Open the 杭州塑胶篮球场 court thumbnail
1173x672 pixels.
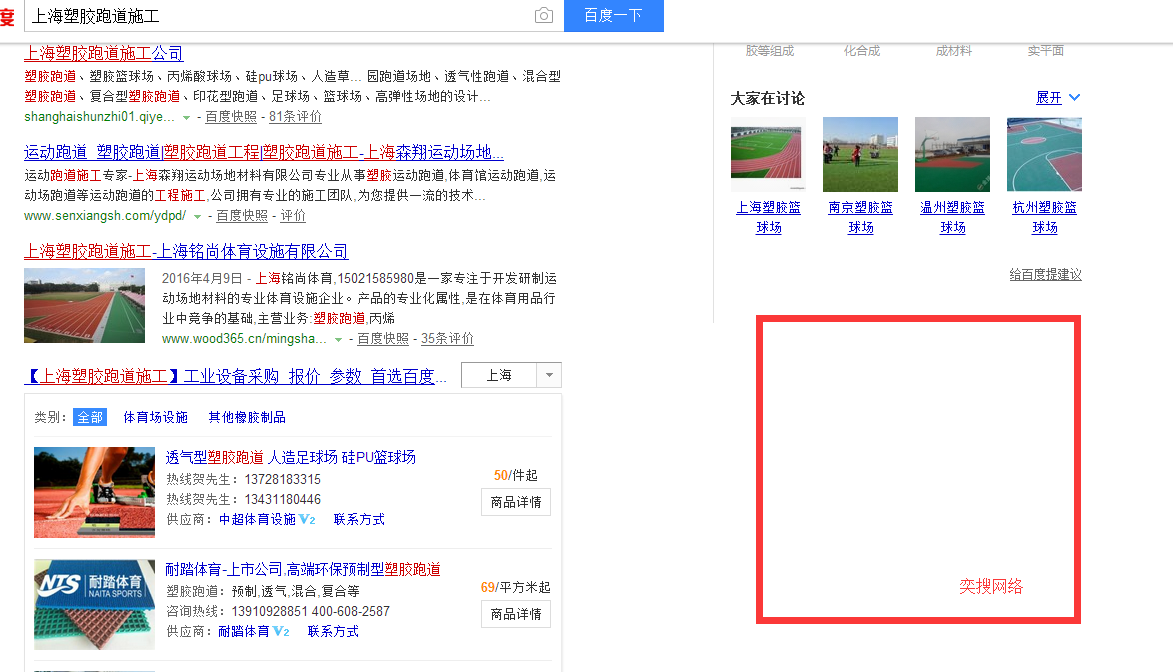[x=1044, y=155]
